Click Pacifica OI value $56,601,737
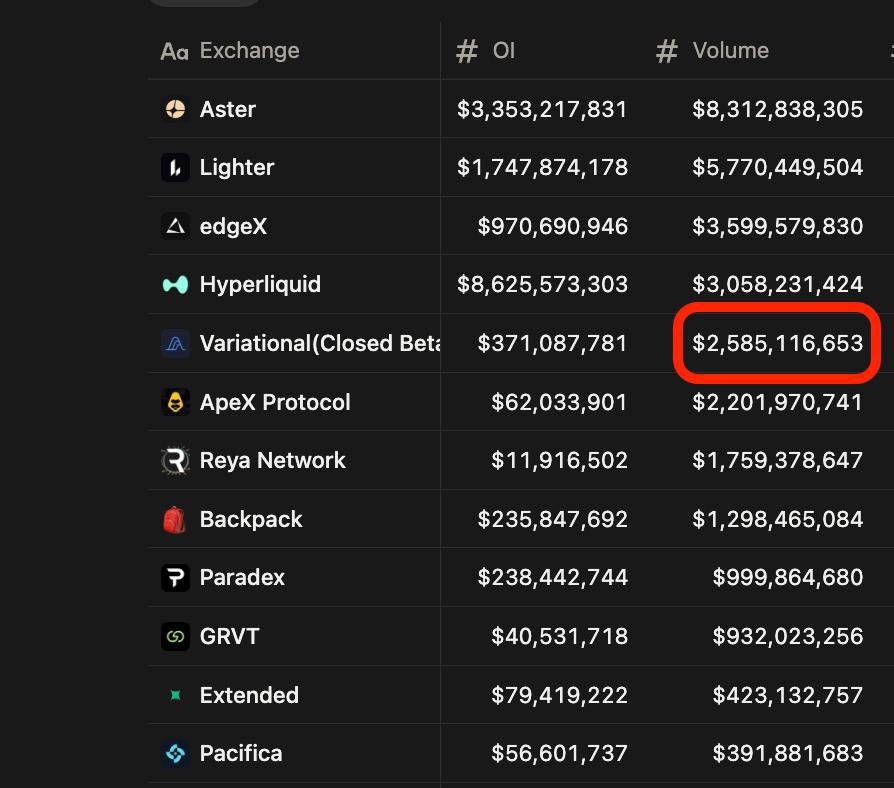Viewport: 894px width, 788px height. tap(559, 753)
